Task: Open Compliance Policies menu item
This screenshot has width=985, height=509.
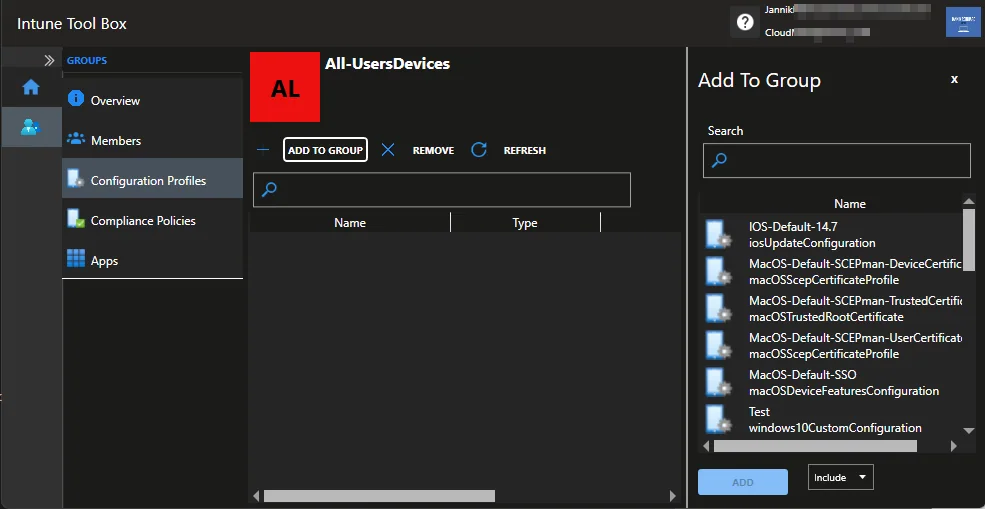Action: (x=153, y=221)
